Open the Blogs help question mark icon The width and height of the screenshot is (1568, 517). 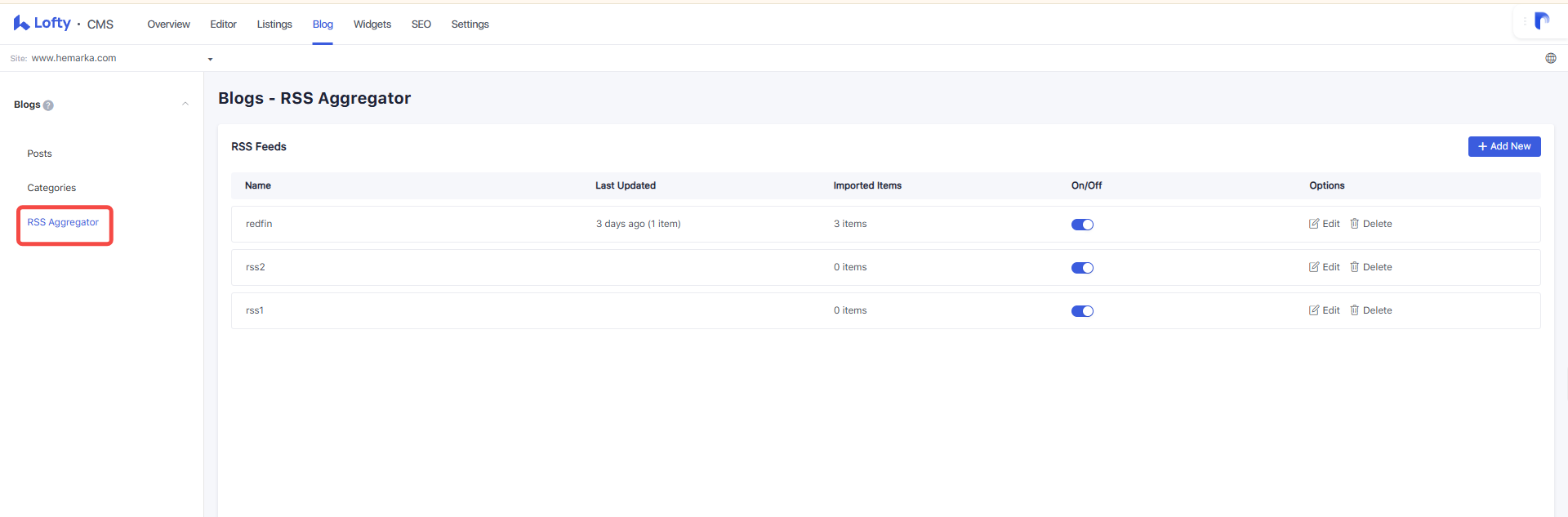point(48,105)
